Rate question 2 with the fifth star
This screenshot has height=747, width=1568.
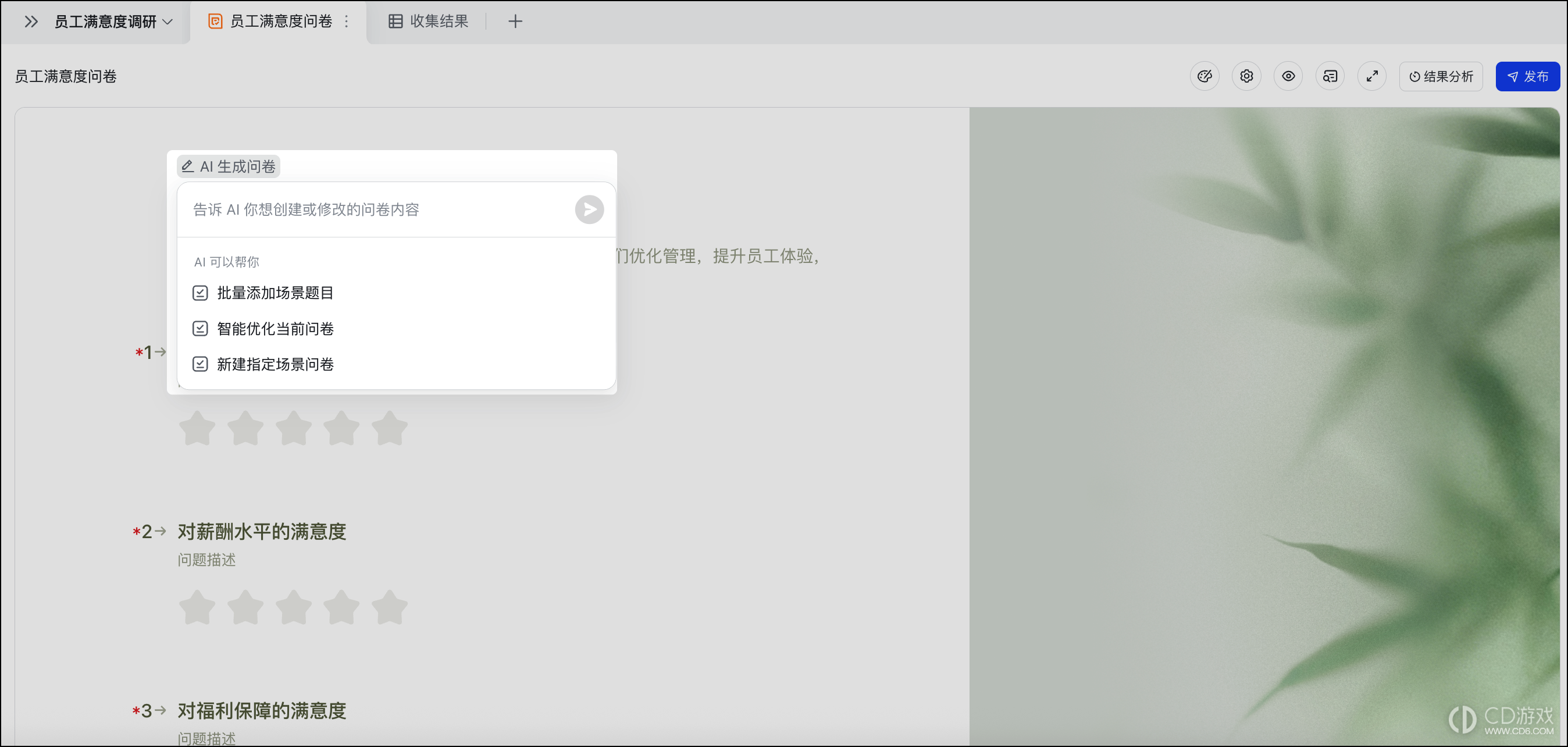(390, 607)
